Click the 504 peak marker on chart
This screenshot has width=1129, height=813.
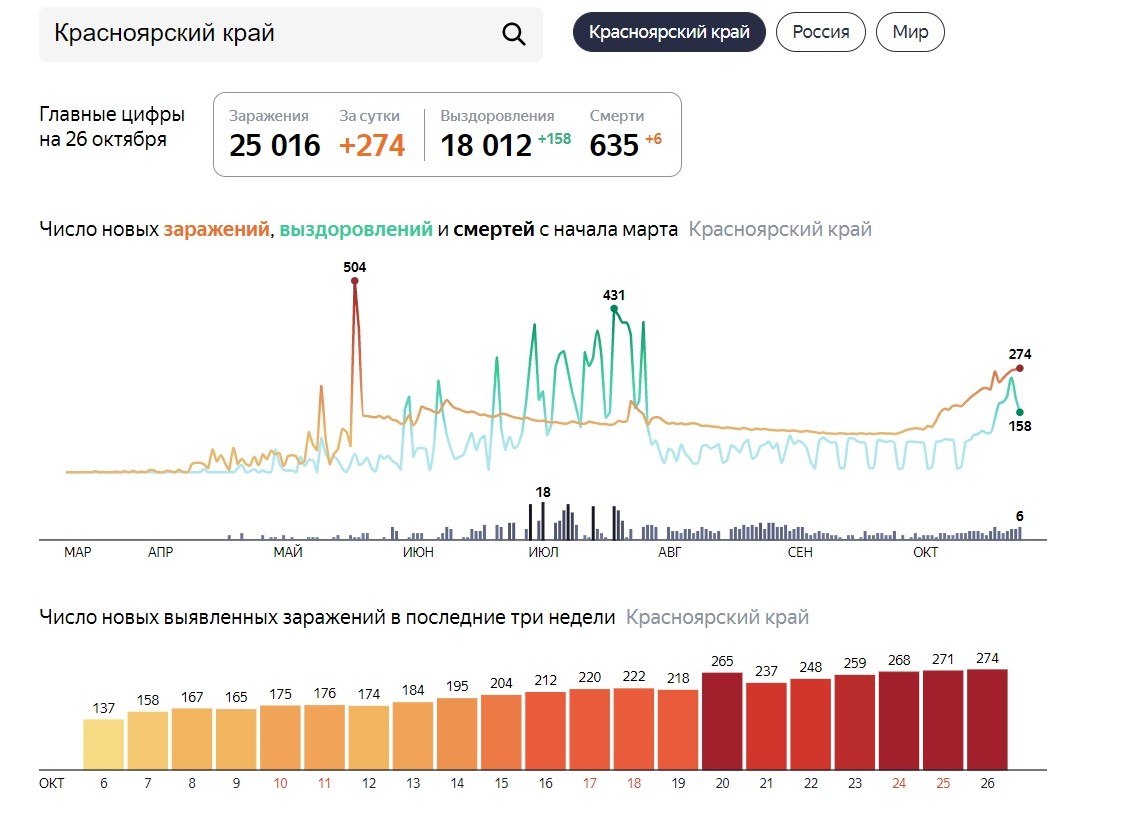pos(354,281)
